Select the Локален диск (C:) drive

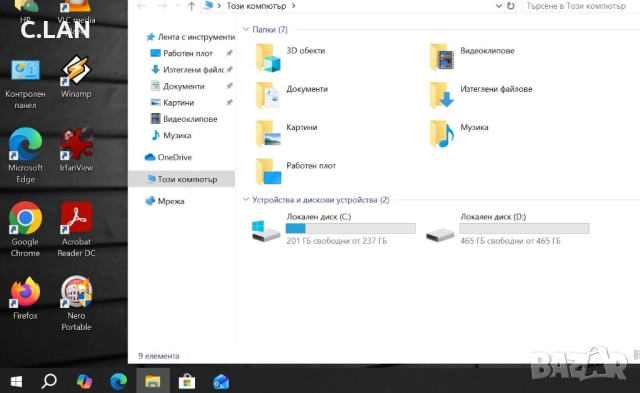coord(333,229)
